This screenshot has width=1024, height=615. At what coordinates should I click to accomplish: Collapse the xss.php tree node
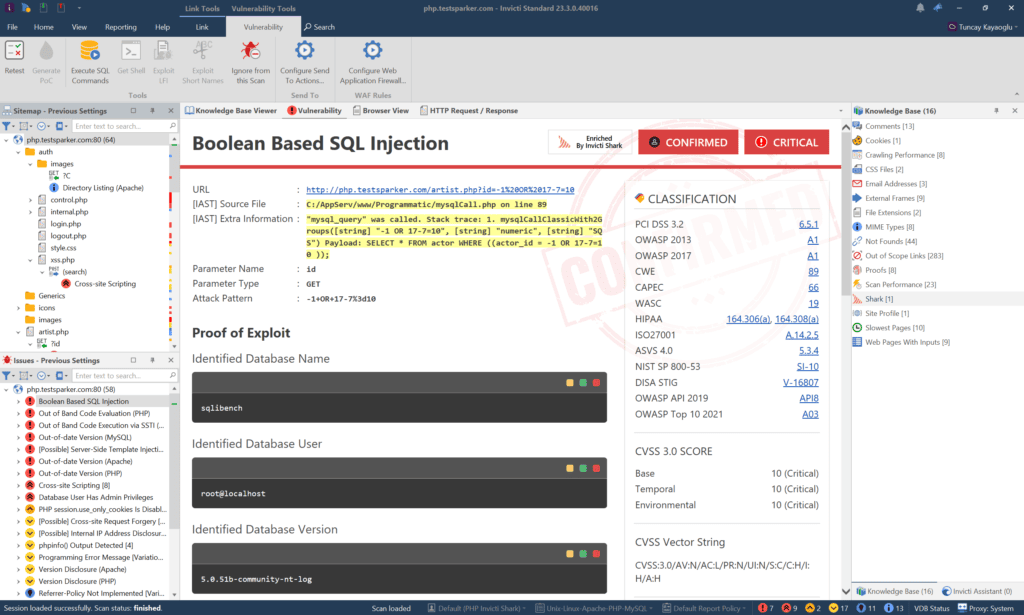click(30, 260)
